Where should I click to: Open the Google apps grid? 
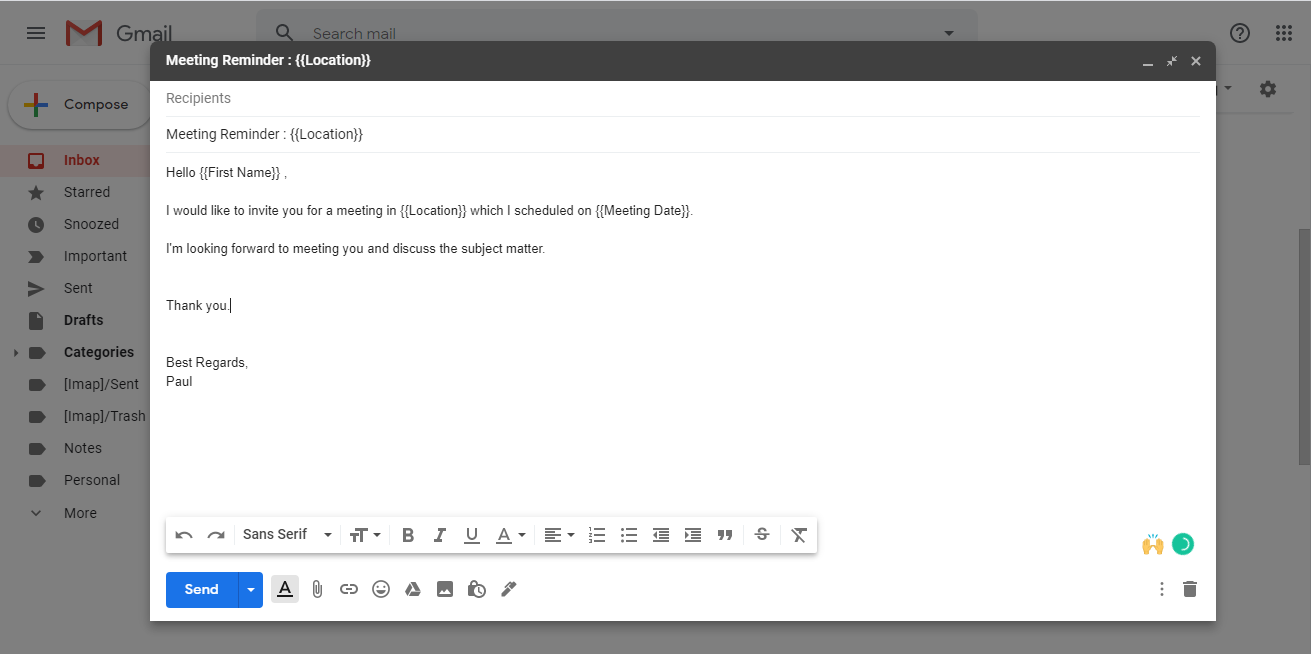(1285, 33)
